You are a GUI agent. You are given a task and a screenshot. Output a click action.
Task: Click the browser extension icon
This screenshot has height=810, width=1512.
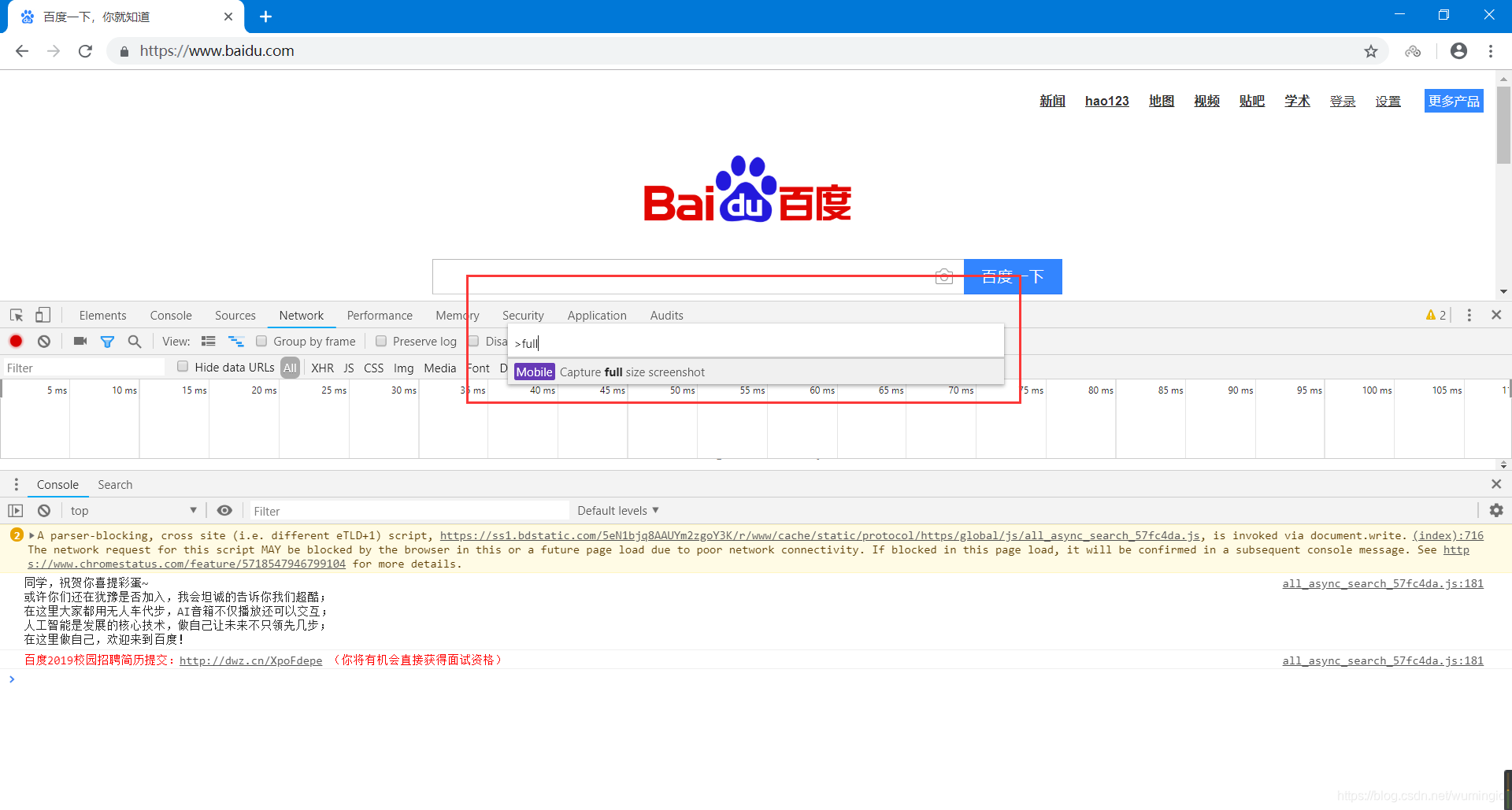pos(1413,51)
